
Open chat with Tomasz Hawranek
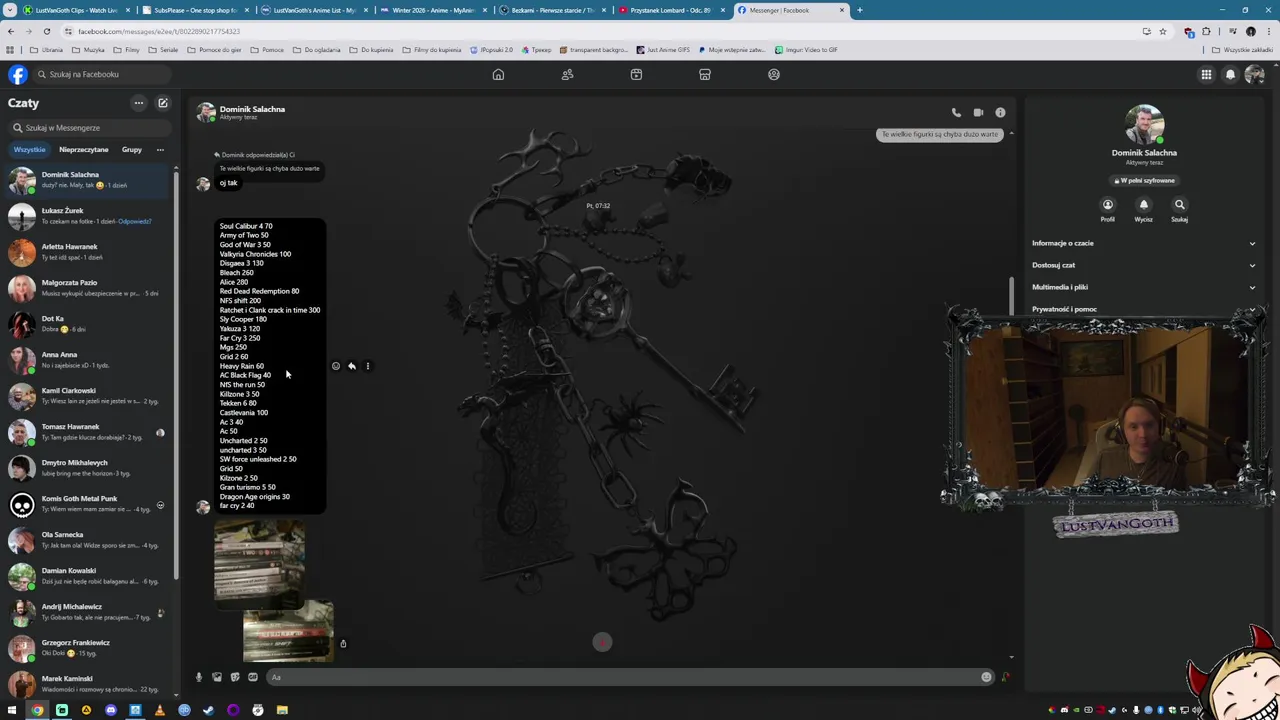tap(88, 432)
